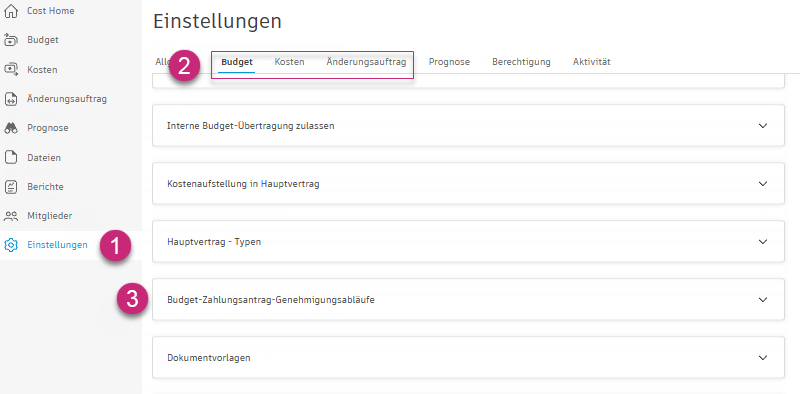This screenshot has height=394, width=800.
Task: Go to Budget in the sidebar
Action: click(x=43, y=40)
